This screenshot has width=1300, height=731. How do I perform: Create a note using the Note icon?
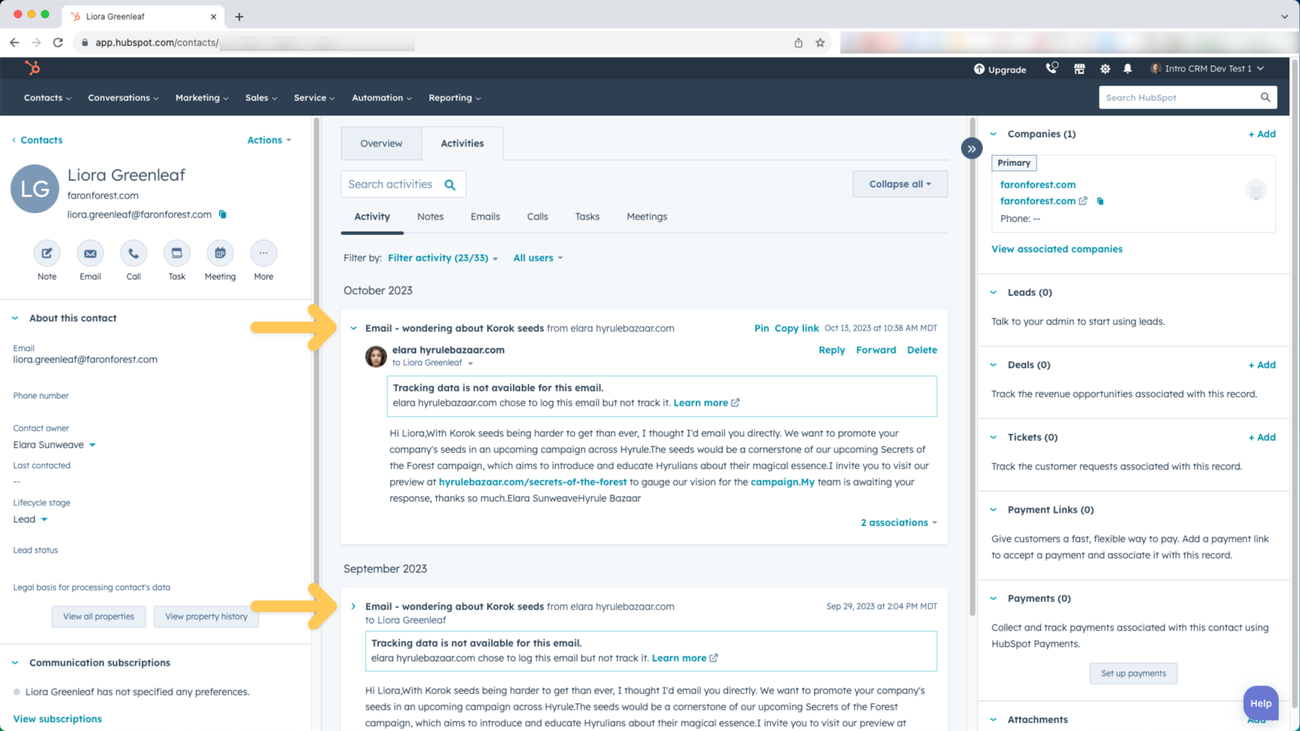[46, 253]
